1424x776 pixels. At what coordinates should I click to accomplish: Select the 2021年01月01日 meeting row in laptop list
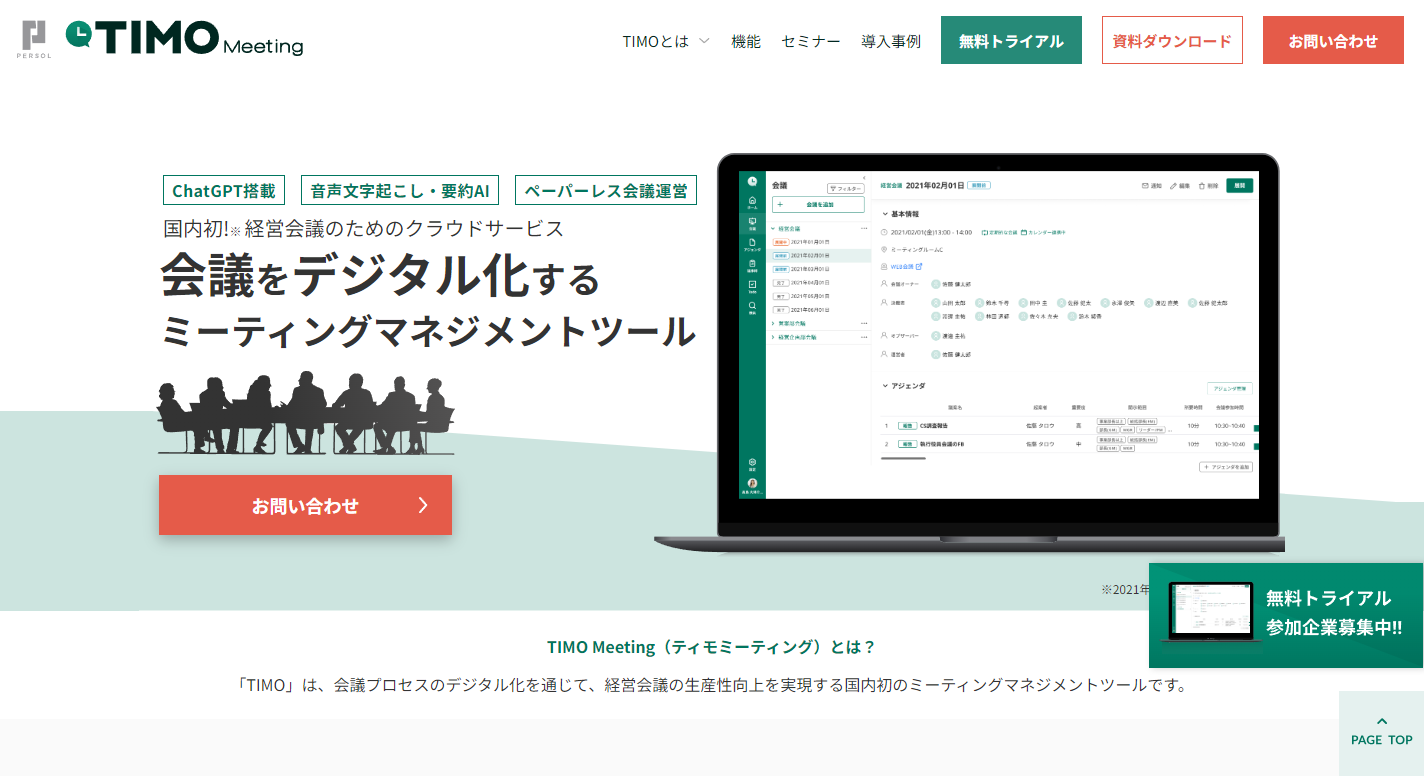point(819,242)
